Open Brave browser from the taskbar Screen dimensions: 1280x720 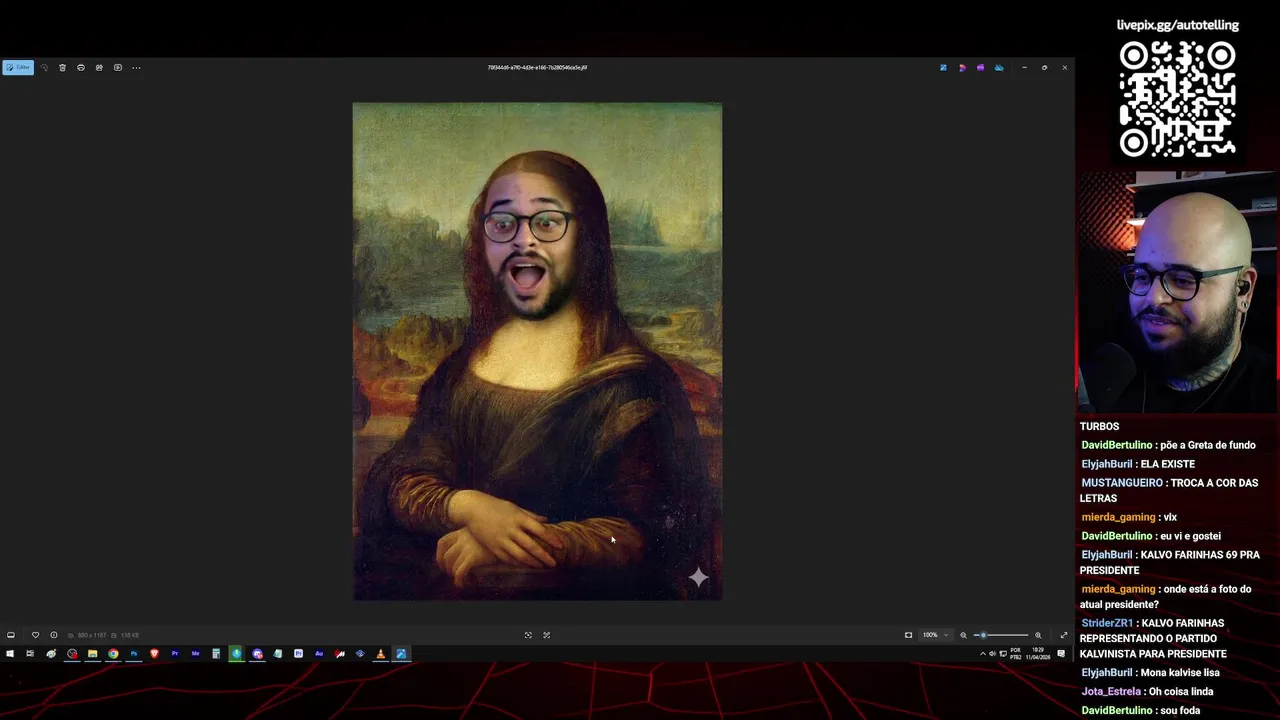[x=154, y=654]
